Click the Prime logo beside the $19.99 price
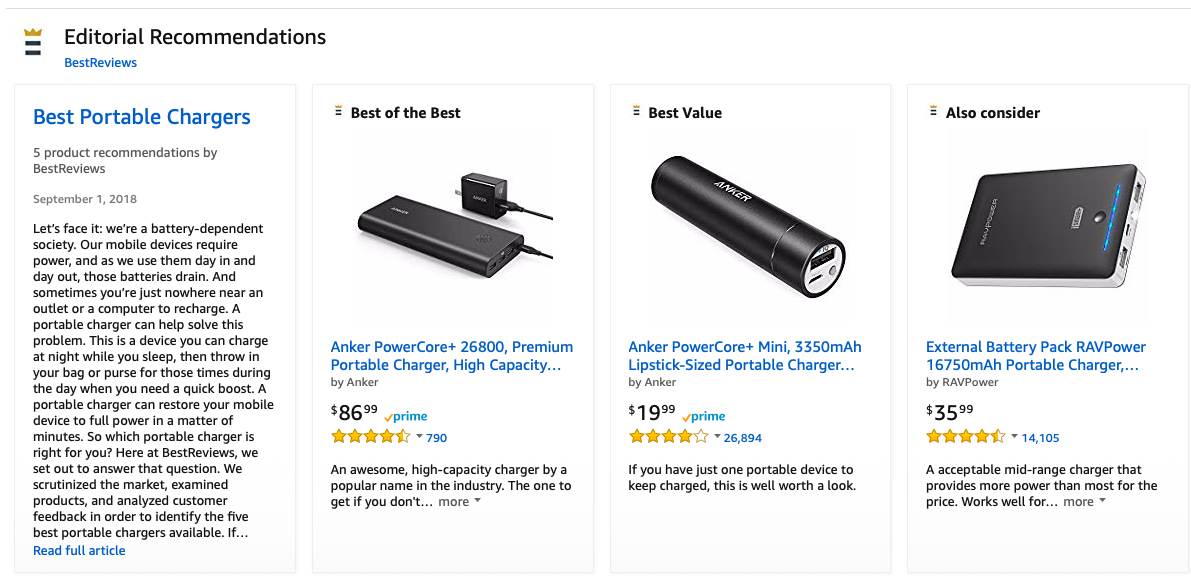This screenshot has height=579, width=1191. point(704,416)
